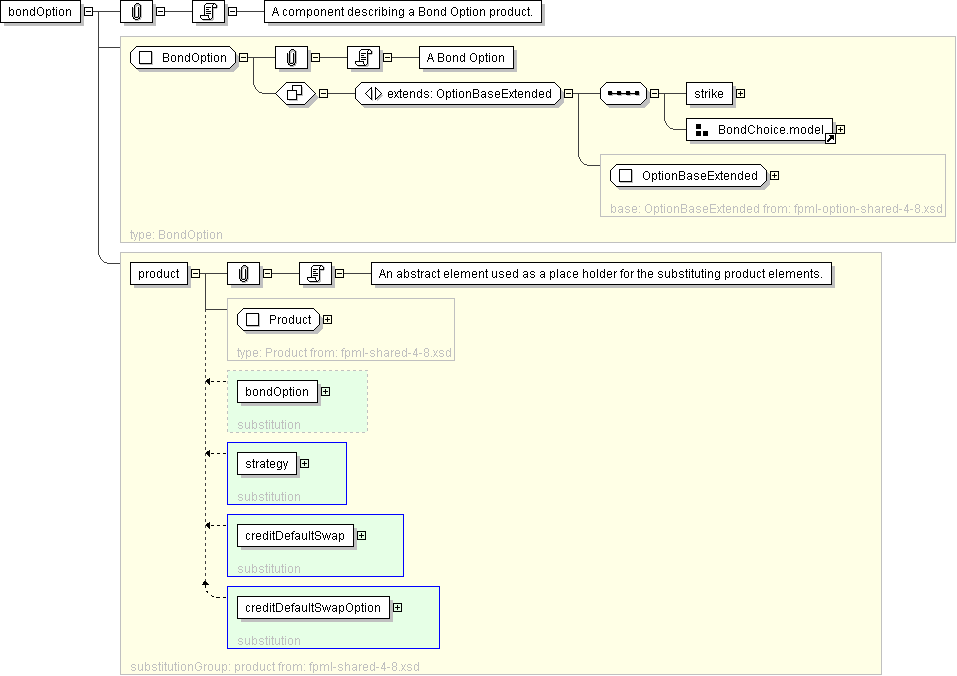
Task: Click the sequence compositor icon before strike
Action: tap(623, 93)
